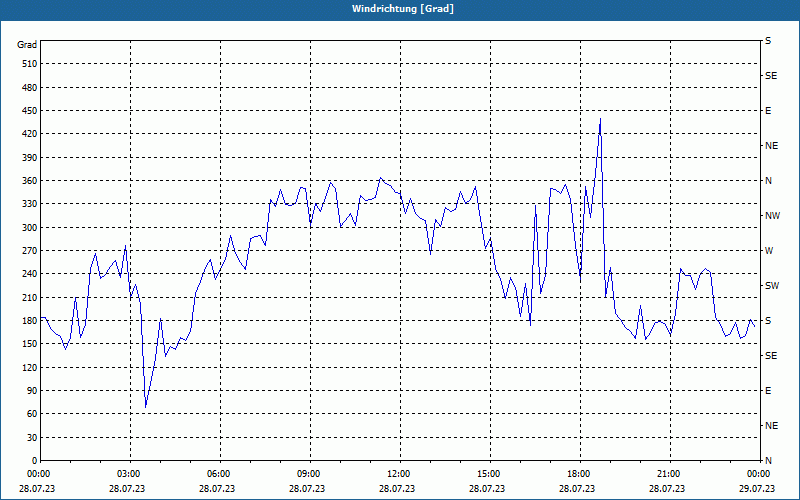This screenshot has height=500, width=800.
Task: Select the NE compass label beside 30 gridline
Action: click(771, 426)
